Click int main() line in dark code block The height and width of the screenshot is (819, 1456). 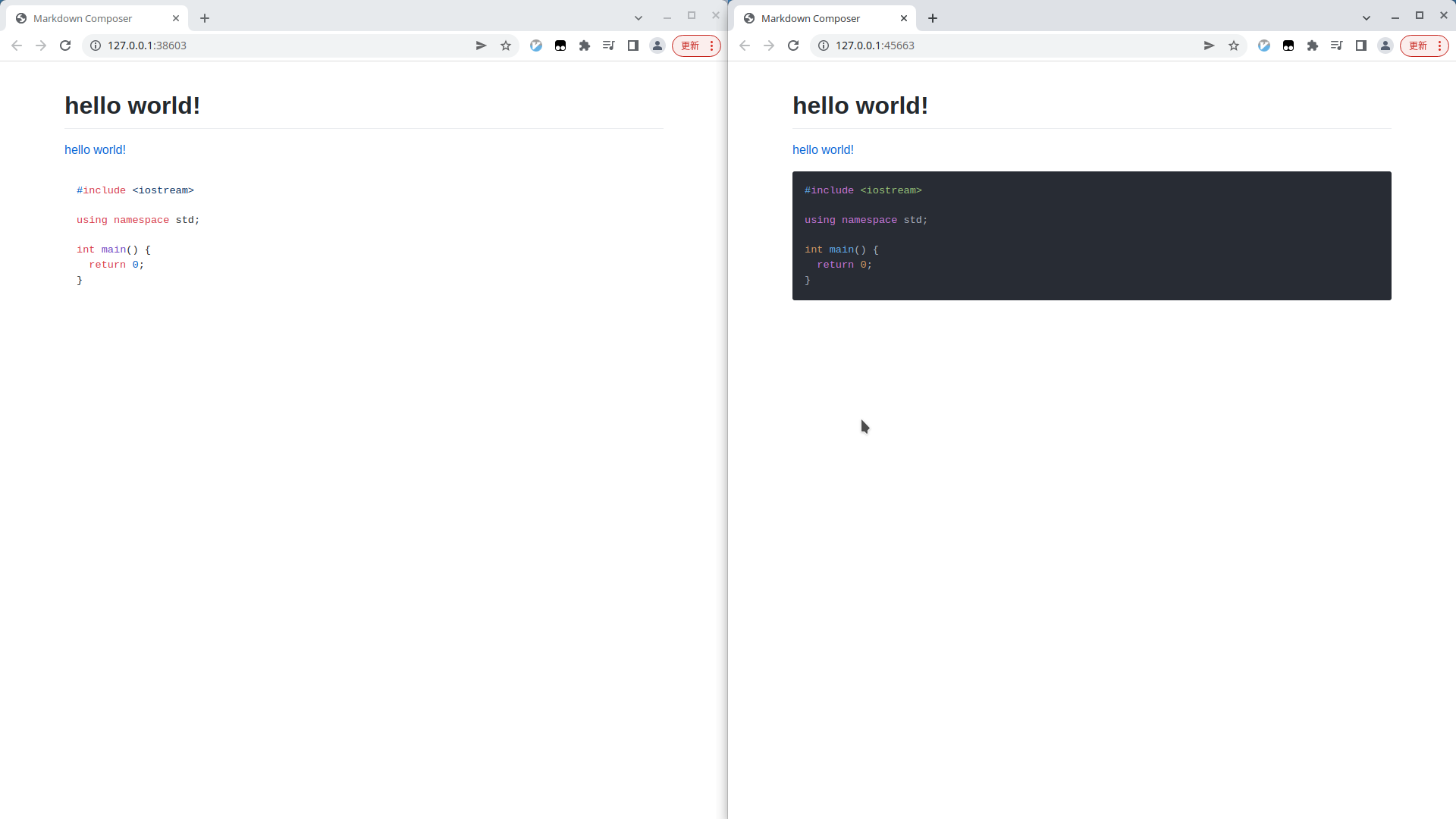(842, 249)
